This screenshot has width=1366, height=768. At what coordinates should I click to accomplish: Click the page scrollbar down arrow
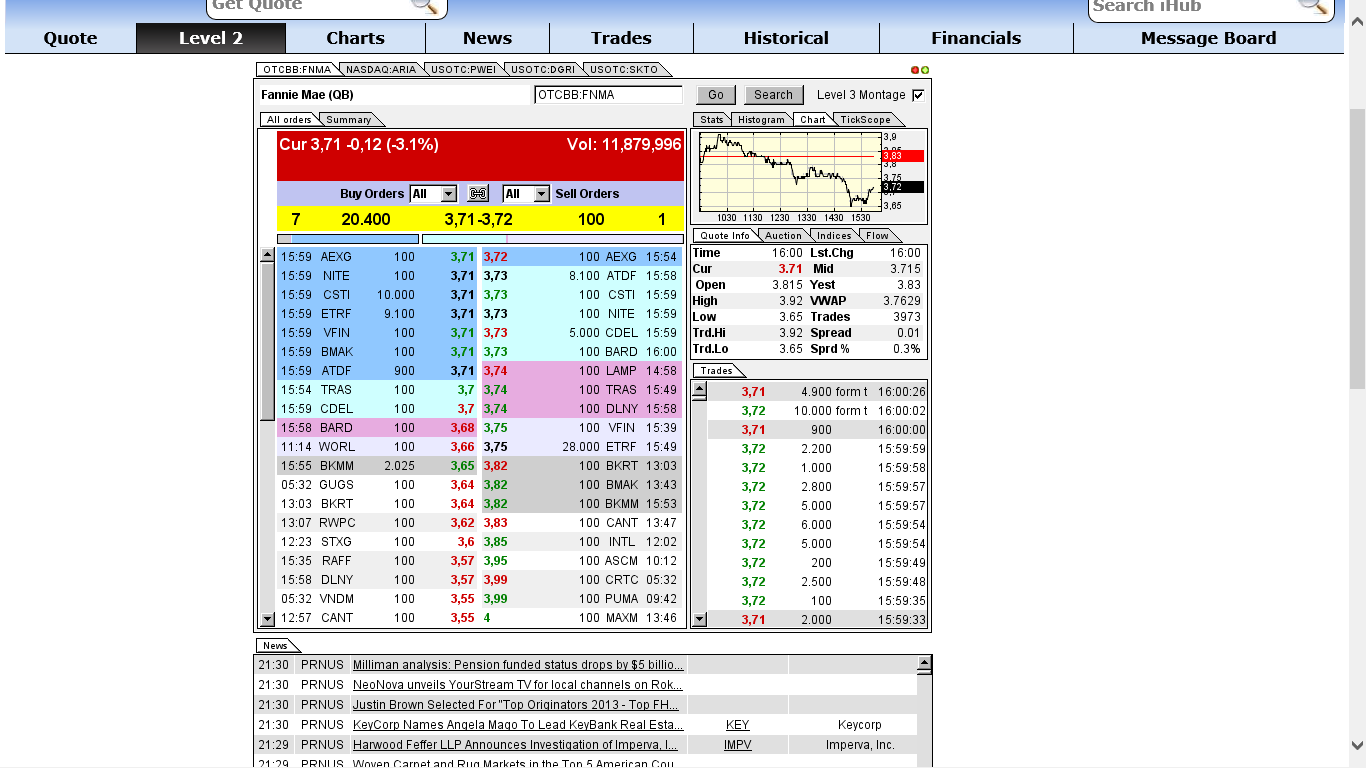(x=1357, y=745)
